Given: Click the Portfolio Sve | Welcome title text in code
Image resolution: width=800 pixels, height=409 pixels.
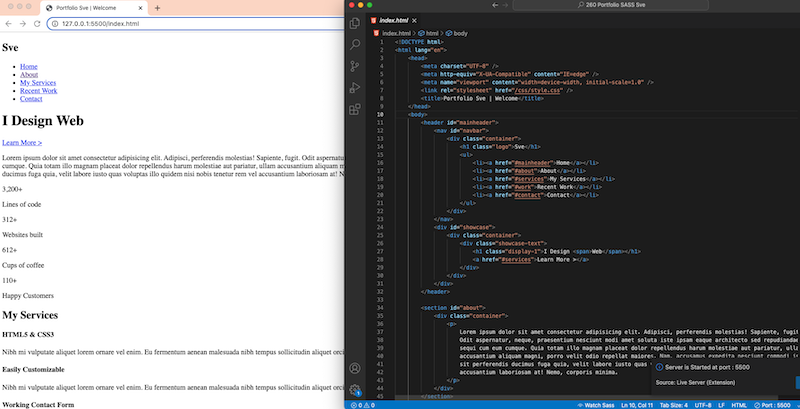Looking at the screenshot, I should pyautogui.click(x=481, y=98).
